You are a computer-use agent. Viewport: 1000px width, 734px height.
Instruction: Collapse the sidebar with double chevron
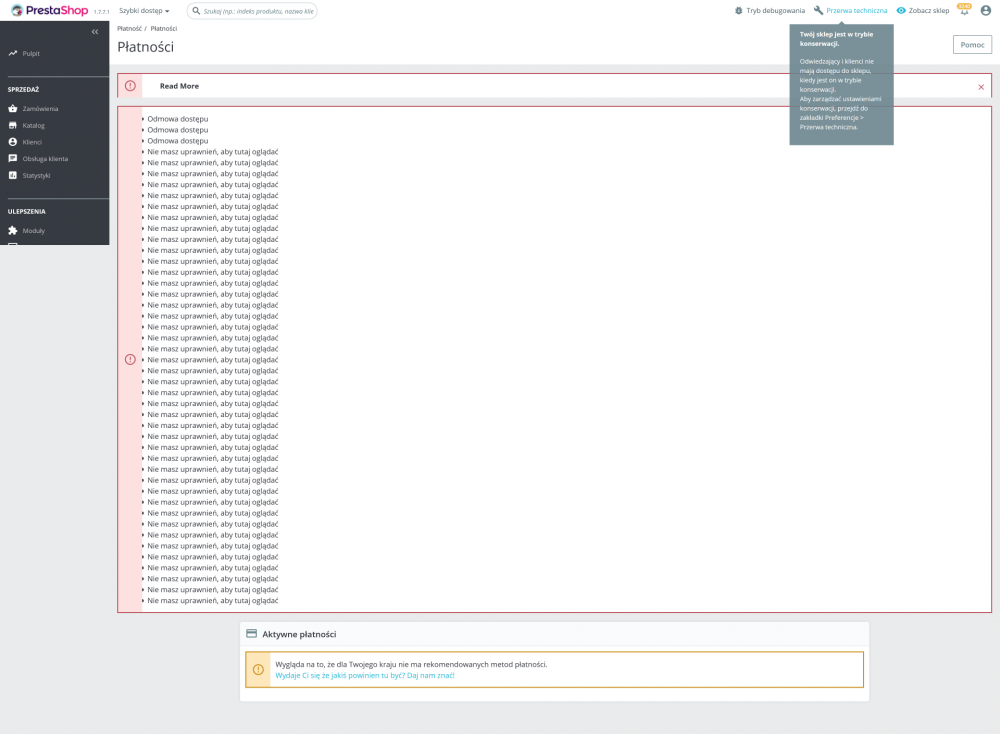pos(94,31)
